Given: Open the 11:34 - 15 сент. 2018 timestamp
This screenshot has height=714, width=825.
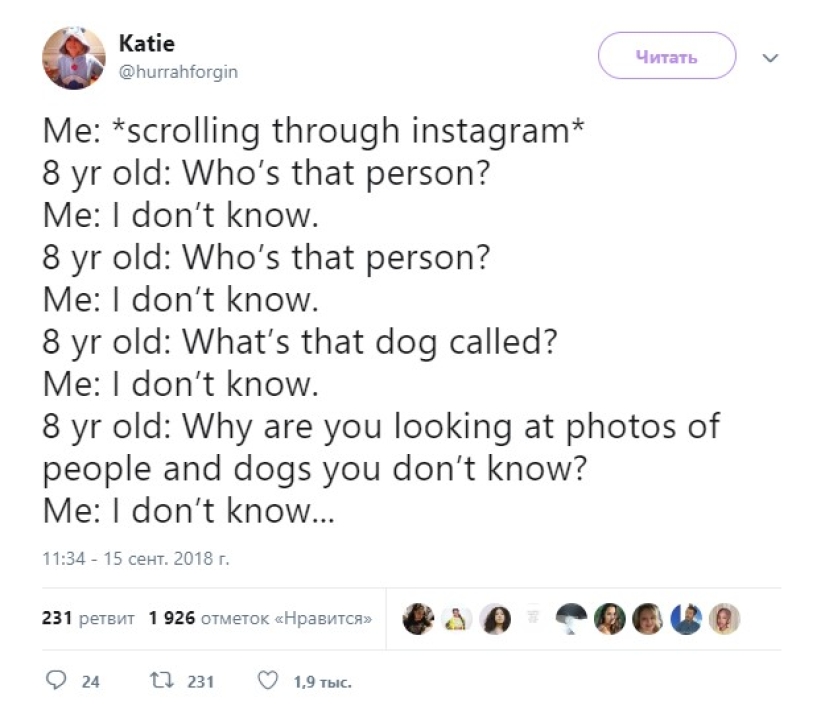Looking at the screenshot, I should pos(136,558).
